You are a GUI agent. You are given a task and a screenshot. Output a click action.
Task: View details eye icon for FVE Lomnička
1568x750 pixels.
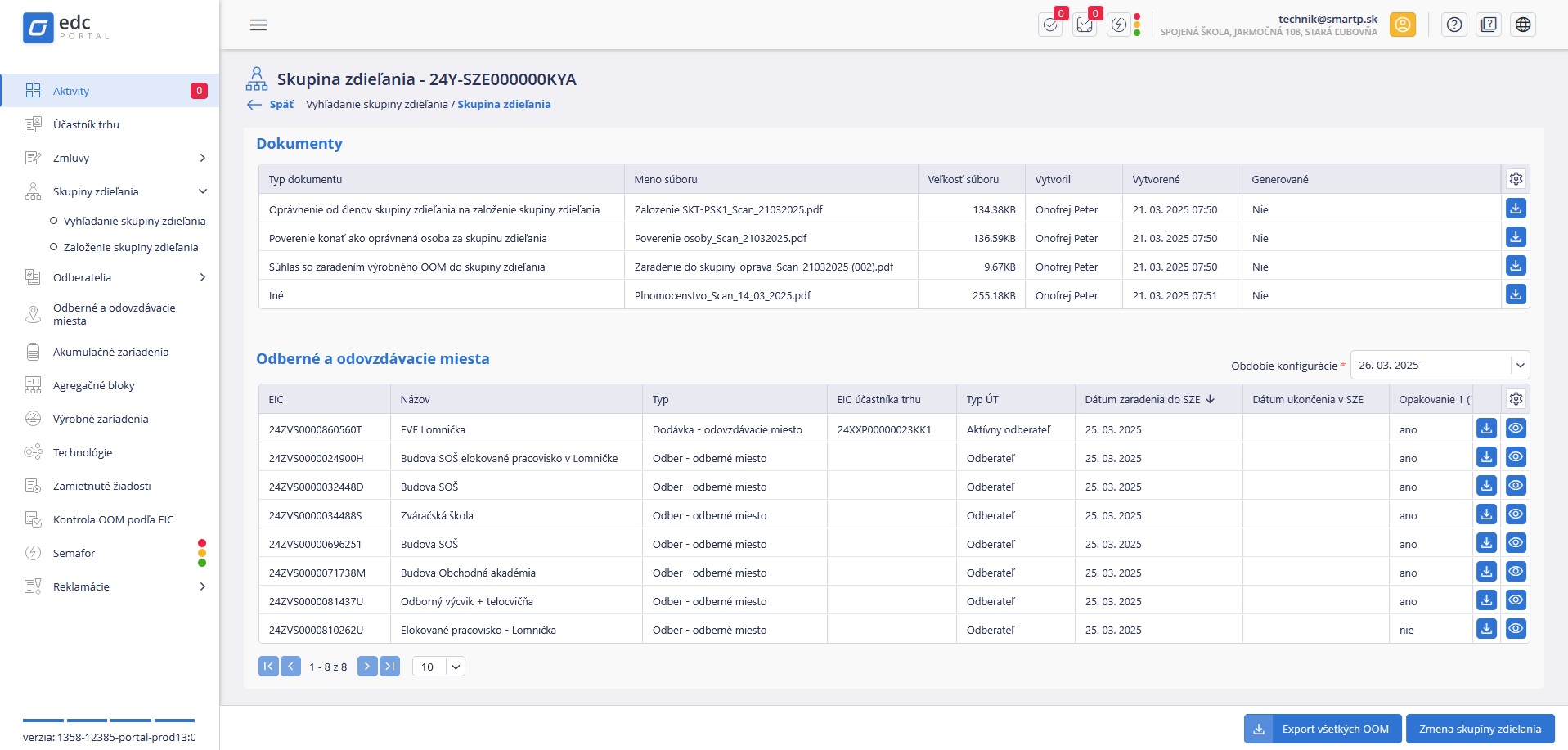[1516, 429]
